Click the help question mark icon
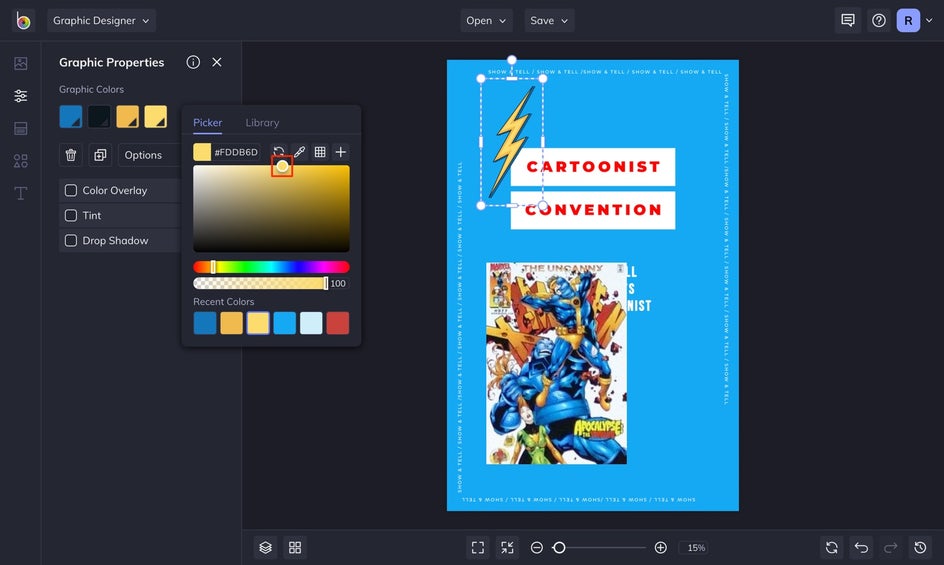Screen dimensions: 944x565 tap(878, 20)
